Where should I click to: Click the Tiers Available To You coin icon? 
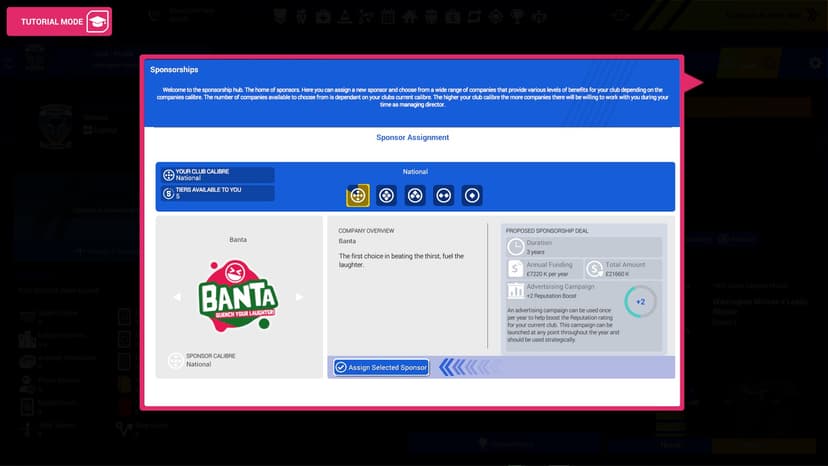click(168, 193)
